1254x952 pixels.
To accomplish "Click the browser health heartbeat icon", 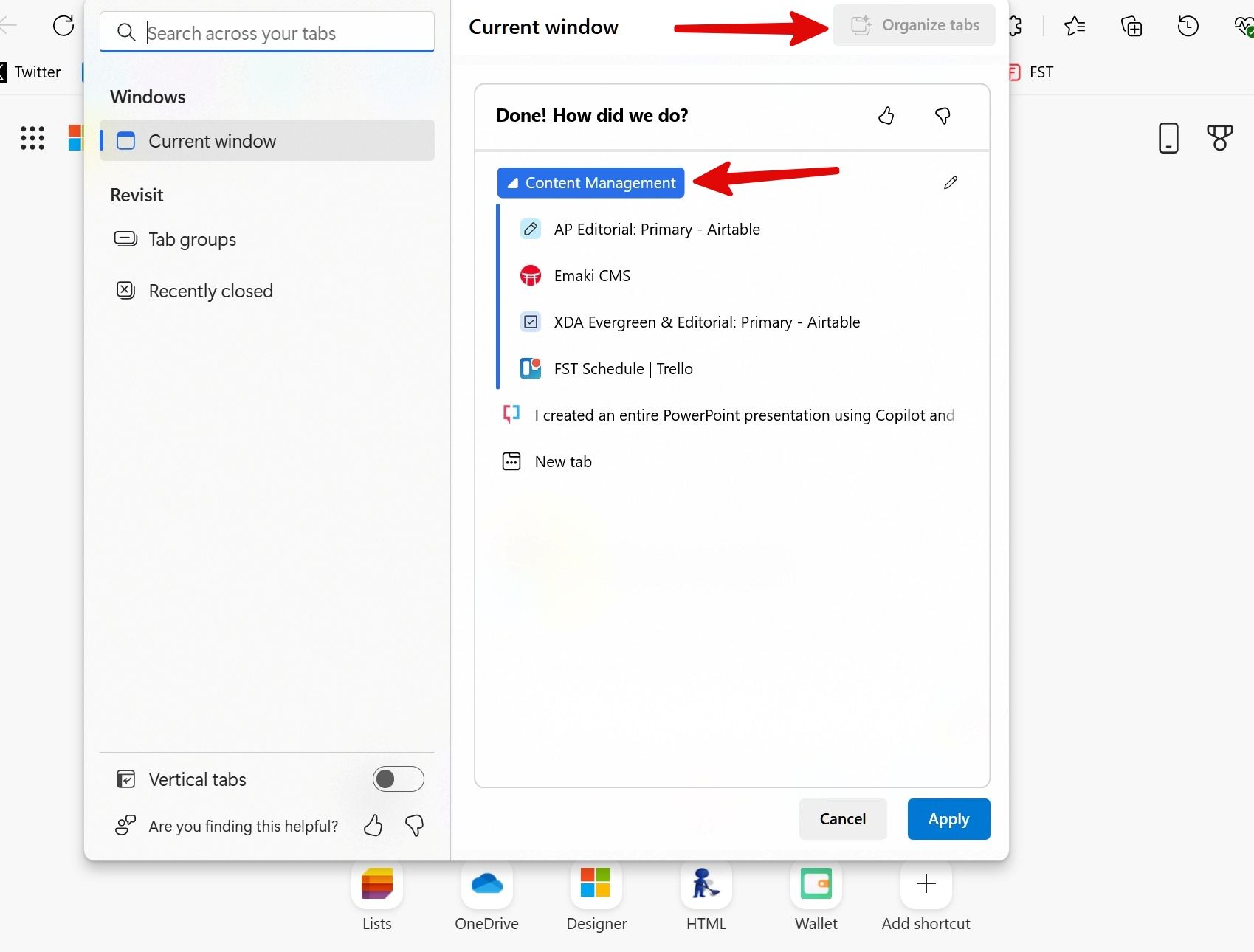I will [1244, 27].
